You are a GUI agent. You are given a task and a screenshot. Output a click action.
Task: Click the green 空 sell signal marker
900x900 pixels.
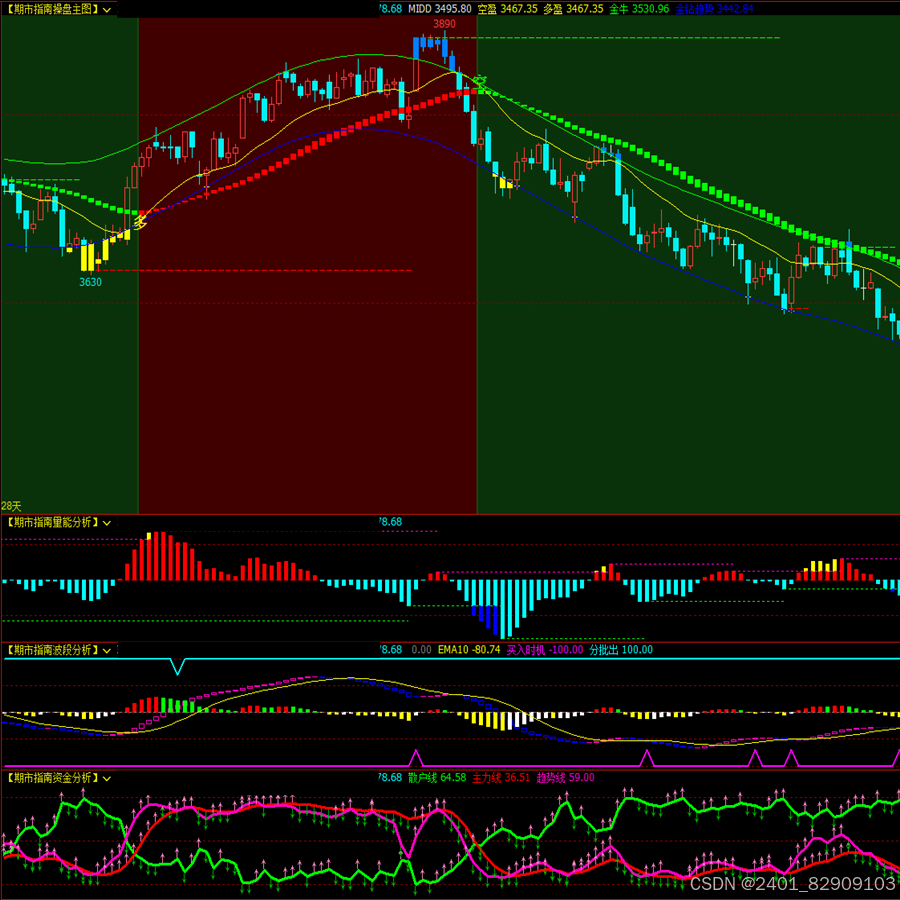[x=480, y=82]
